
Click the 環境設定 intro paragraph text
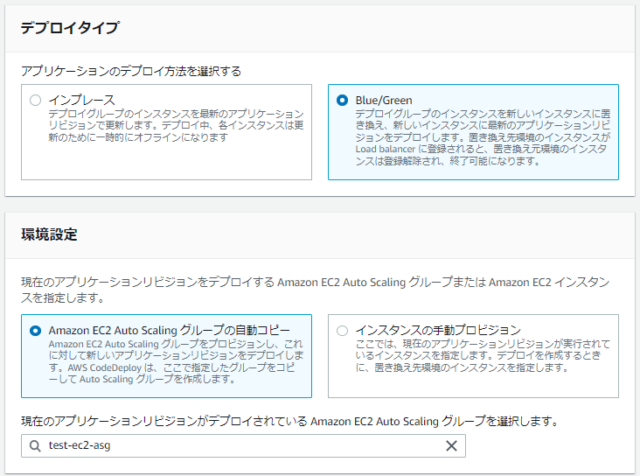pos(315,290)
